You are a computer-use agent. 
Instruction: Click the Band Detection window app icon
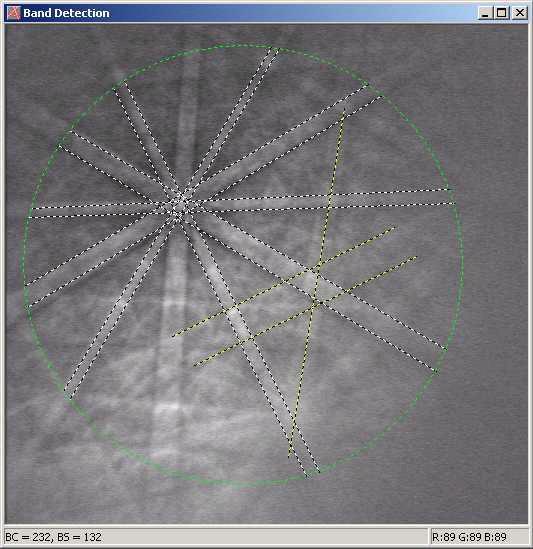(13, 13)
